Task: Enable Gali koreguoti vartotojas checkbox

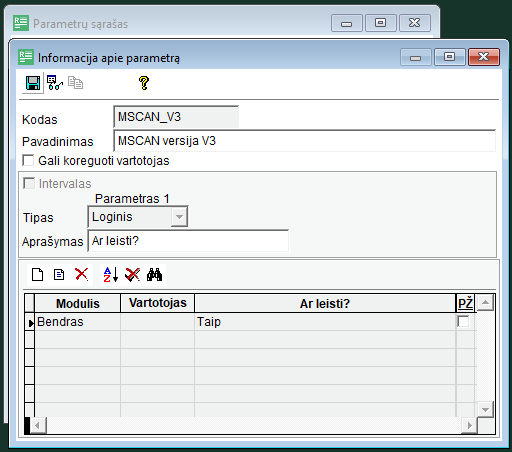Action: tap(28, 160)
